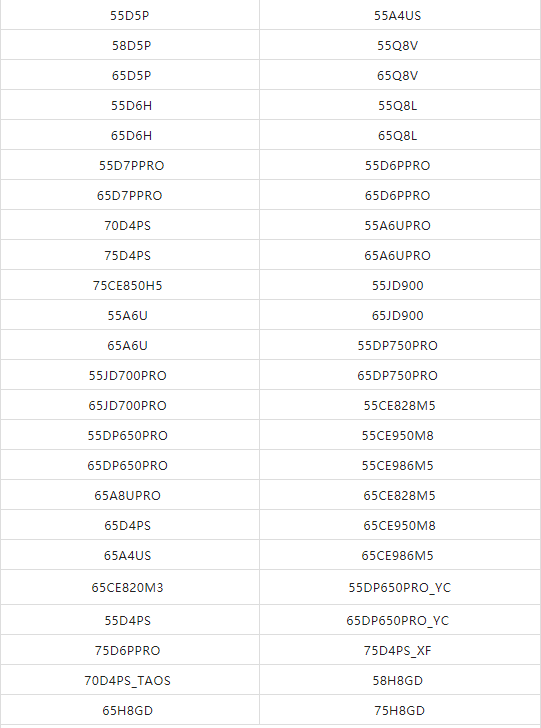
Task: Select the 75D4PS_XF entry
Action: point(398,650)
